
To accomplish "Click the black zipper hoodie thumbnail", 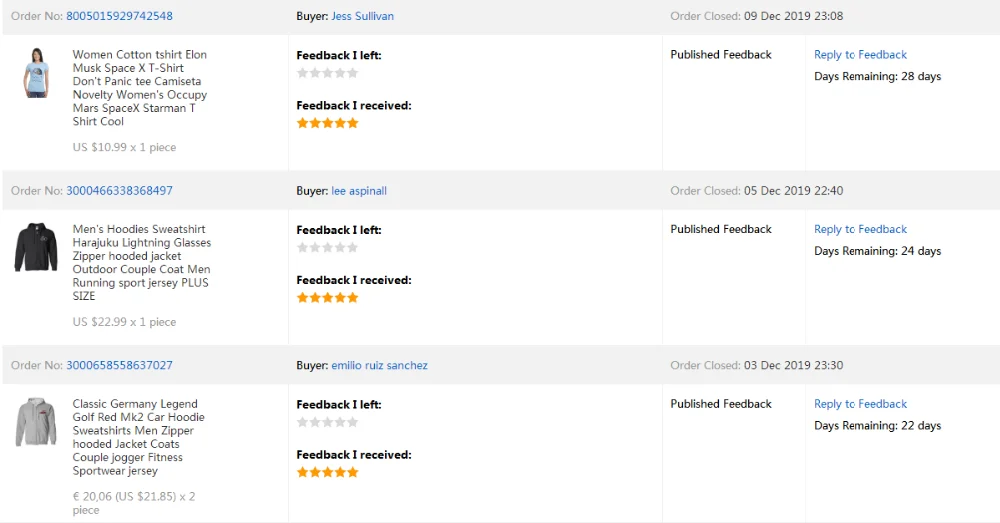I will (x=36, y=247).
